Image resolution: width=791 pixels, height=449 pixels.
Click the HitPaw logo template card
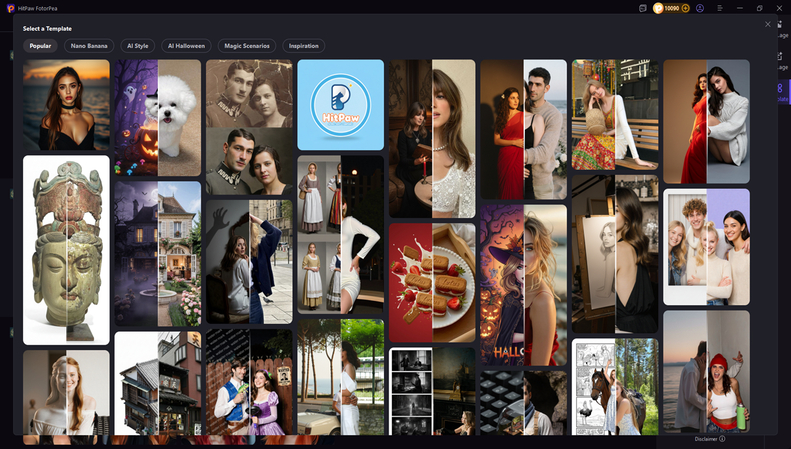pos(341,105)
